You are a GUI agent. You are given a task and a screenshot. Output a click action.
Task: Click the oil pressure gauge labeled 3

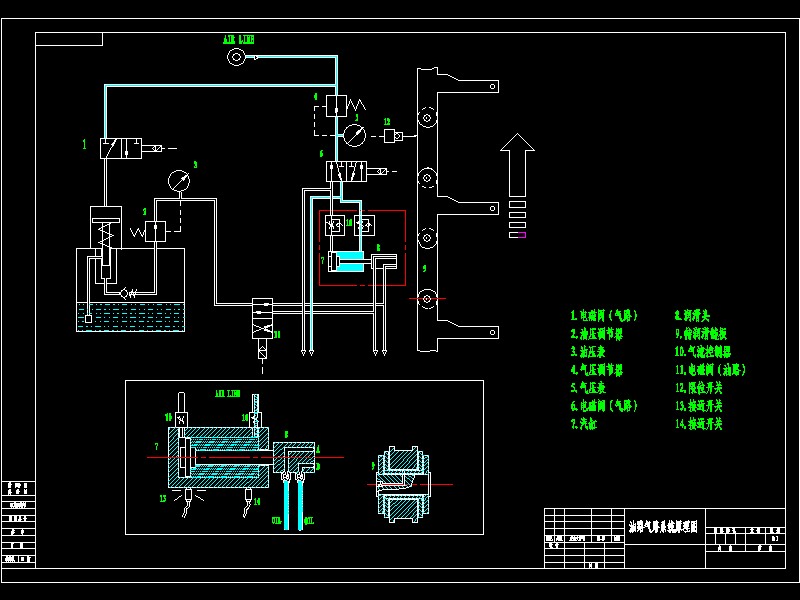(178, 180)
